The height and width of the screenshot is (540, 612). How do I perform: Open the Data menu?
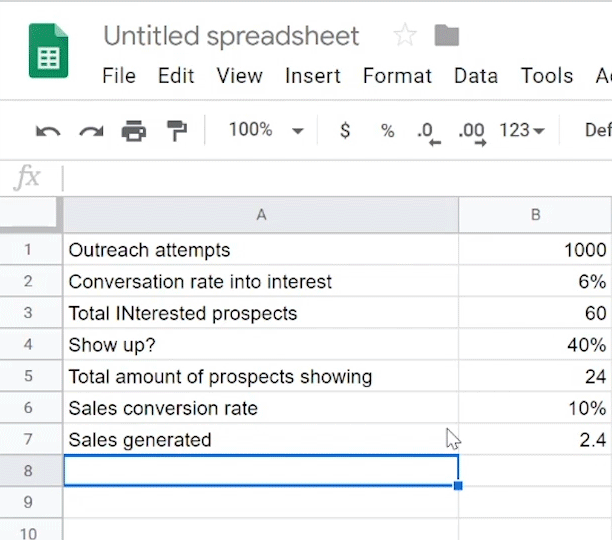point(476,76)
